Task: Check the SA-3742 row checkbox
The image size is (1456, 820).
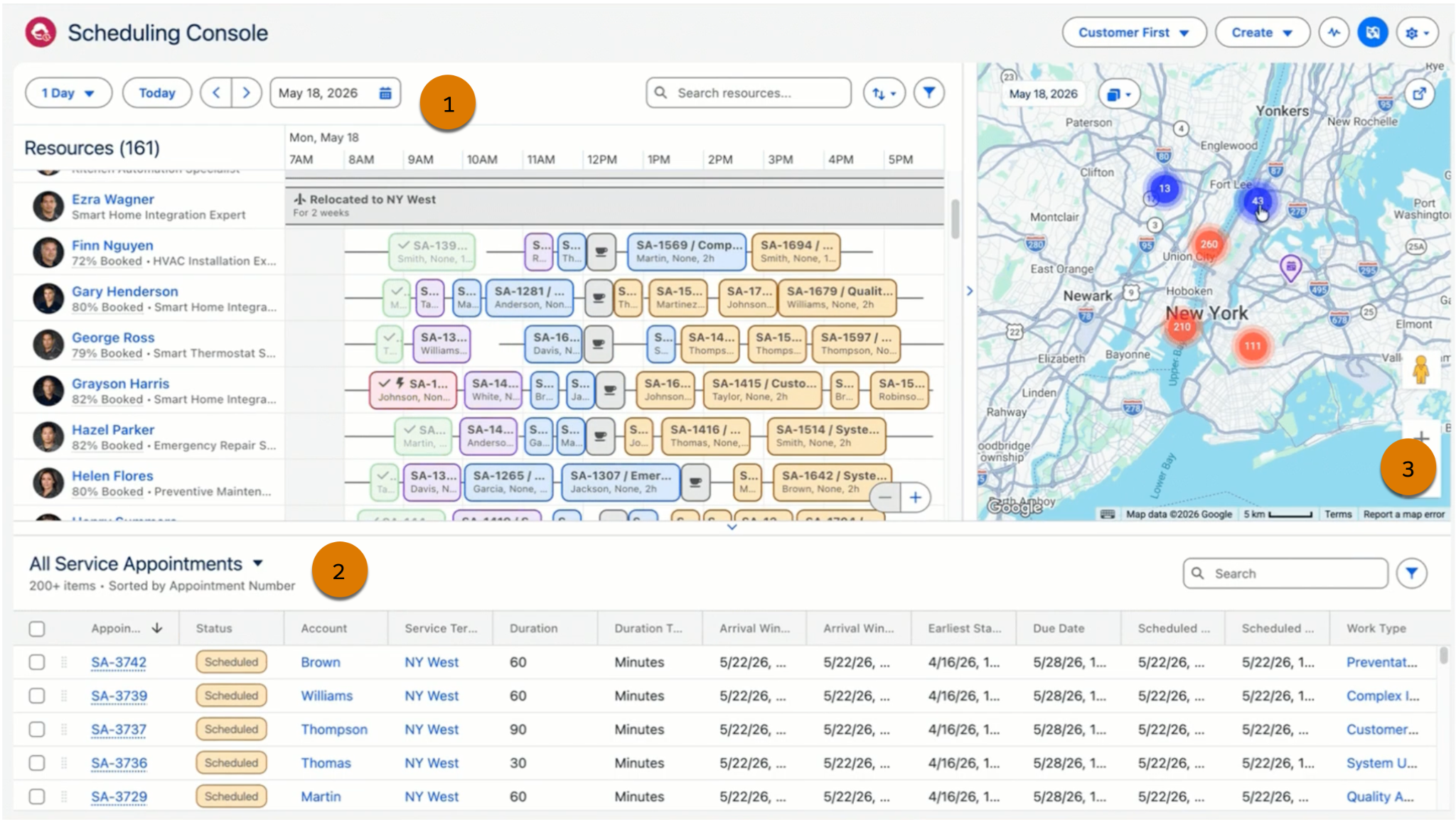Action: (x=37, y=662)
